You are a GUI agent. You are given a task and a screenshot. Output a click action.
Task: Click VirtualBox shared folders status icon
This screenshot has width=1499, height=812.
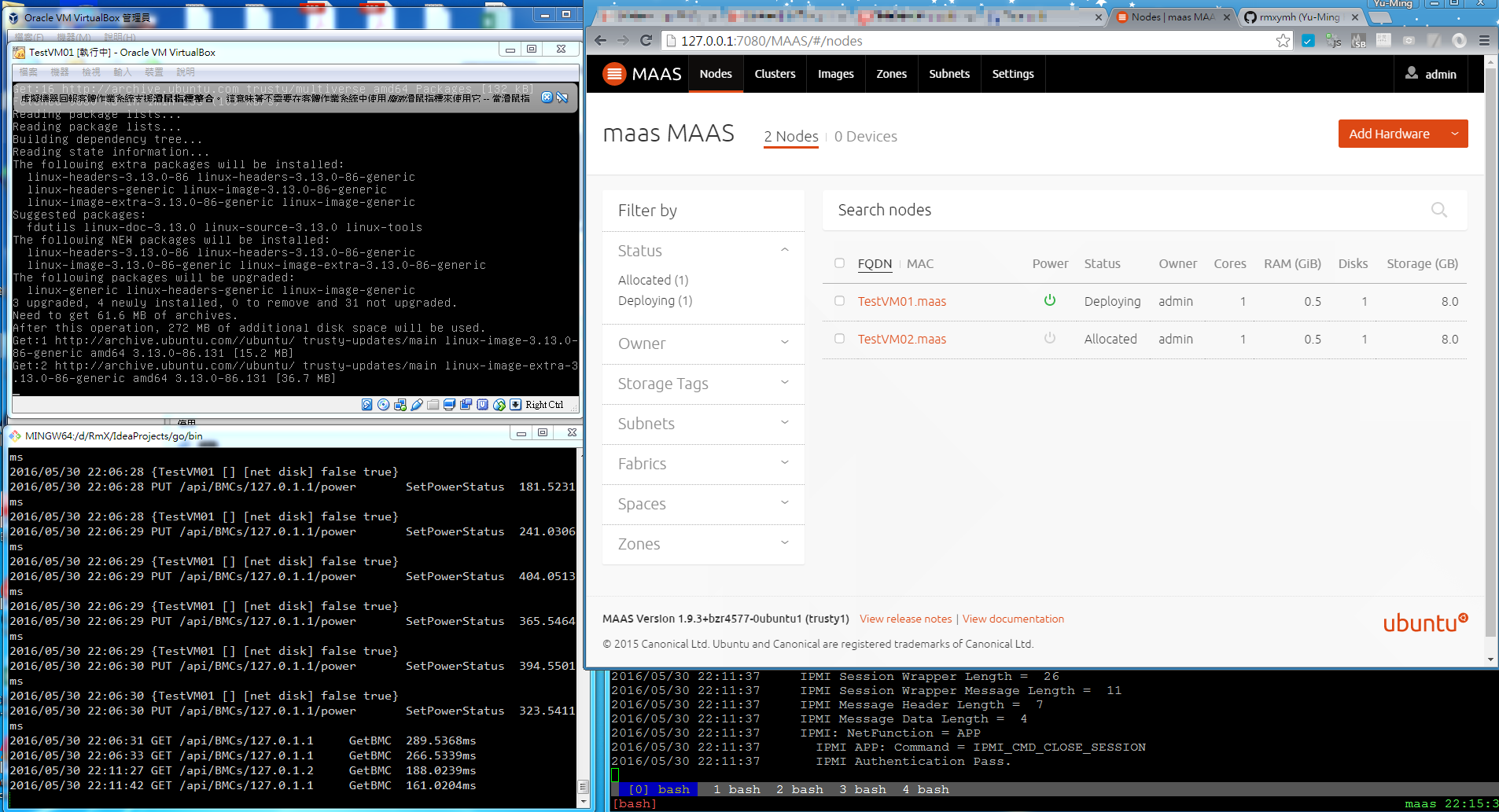(433, 405)
